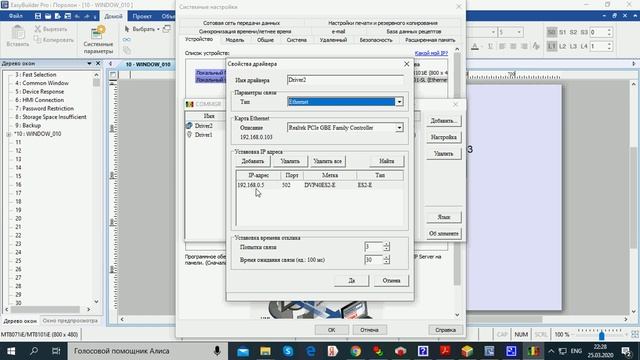
Task: Open the Mail app from taskbar
Action: pos(243,351)
